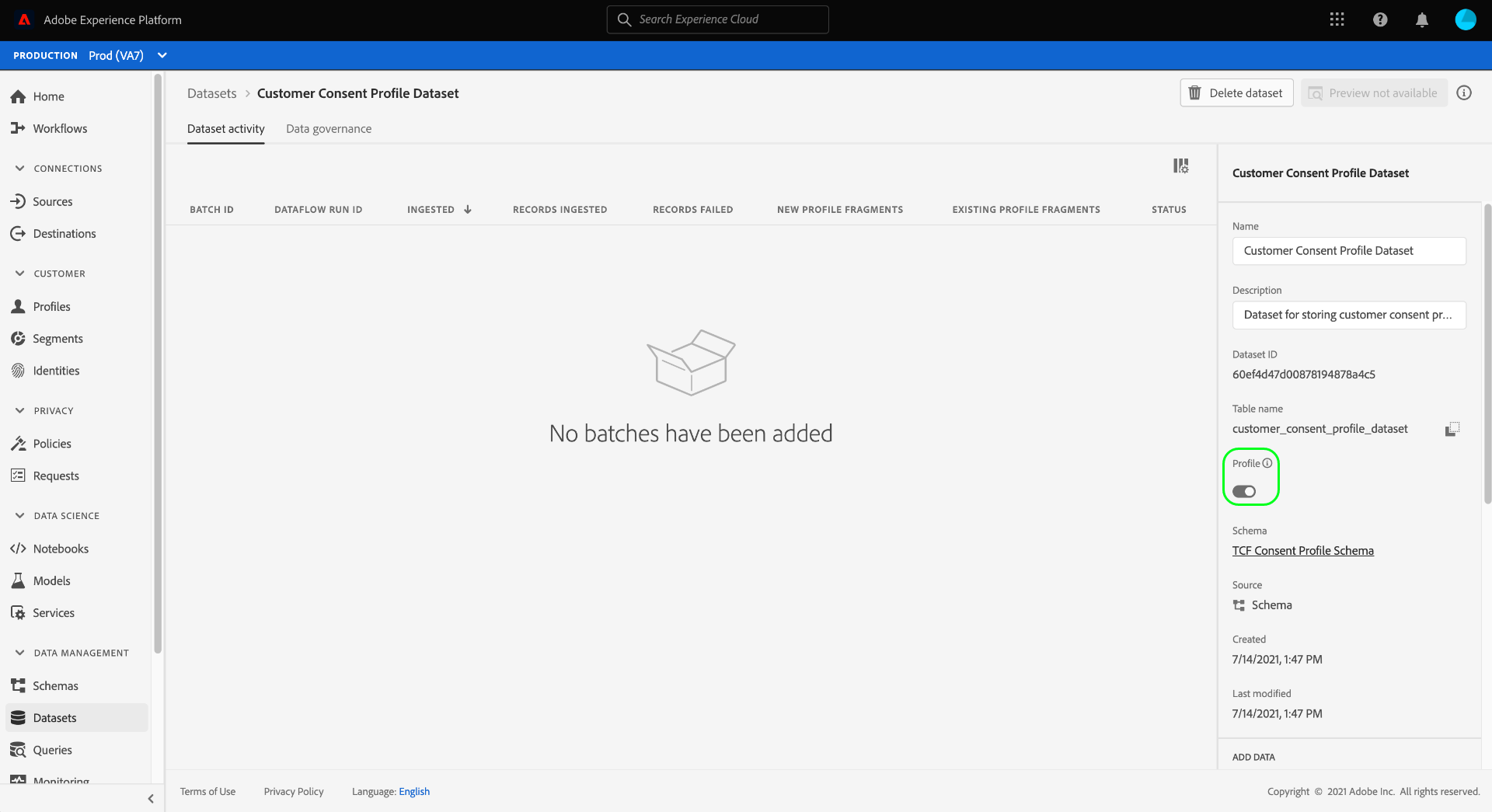The image size is (1492, 812).
Task: Click the Records Failed column header
Action: pyautogui.click(x=692, y=210)
